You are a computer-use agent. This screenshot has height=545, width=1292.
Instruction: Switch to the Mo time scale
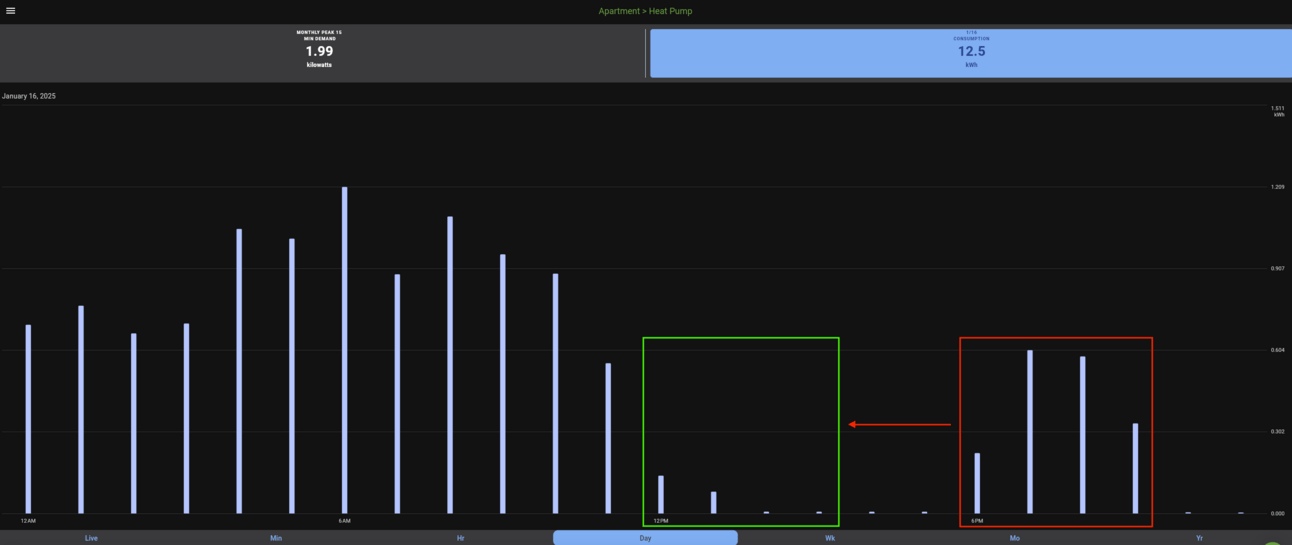[x=1015, y=538]
